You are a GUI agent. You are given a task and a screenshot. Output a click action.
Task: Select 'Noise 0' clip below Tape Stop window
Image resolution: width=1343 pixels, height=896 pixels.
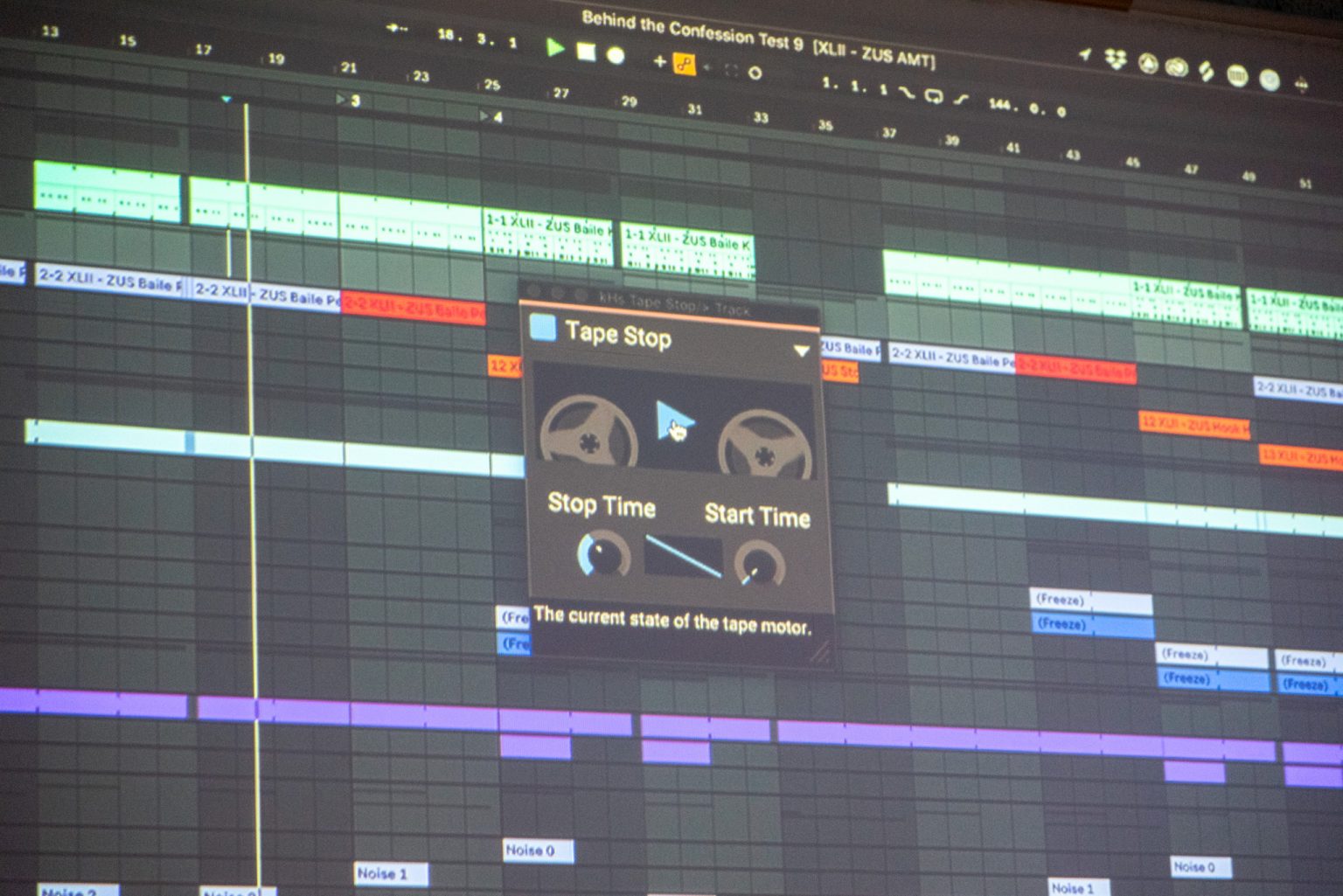tap(539, 850)
